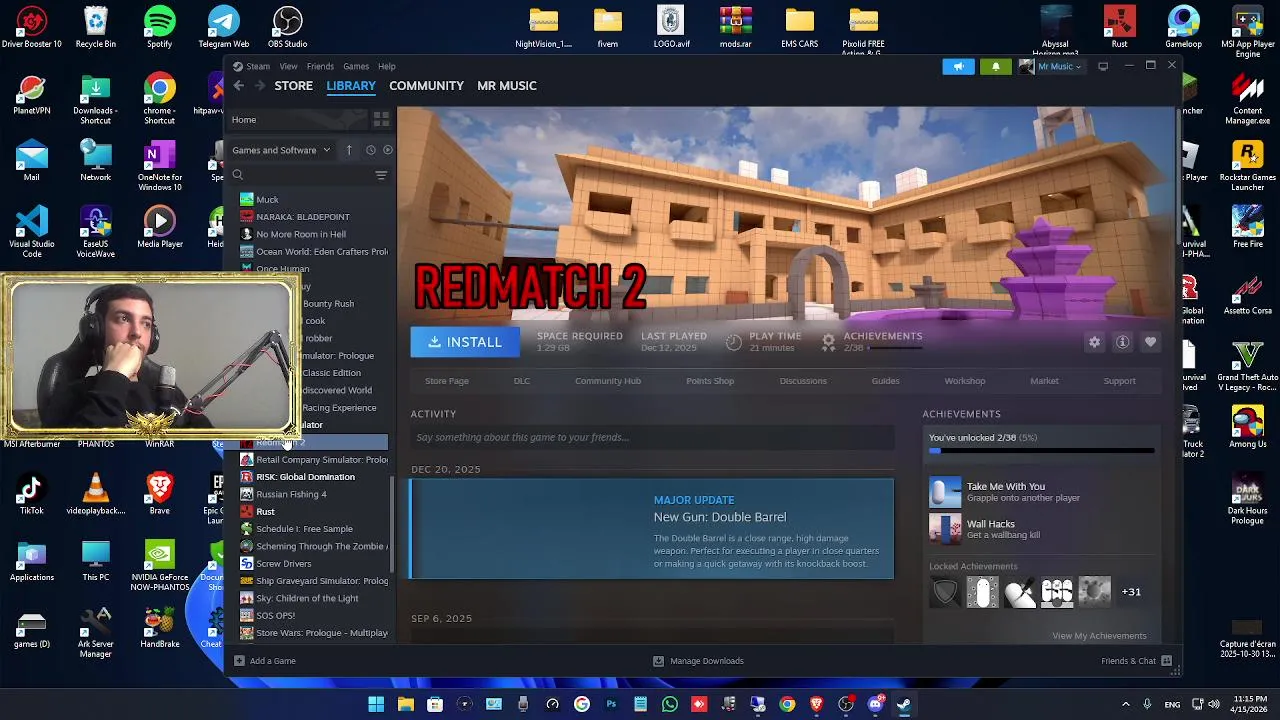Select Ocean World: Eden Crafters Prologue

[x=312, y=252]
